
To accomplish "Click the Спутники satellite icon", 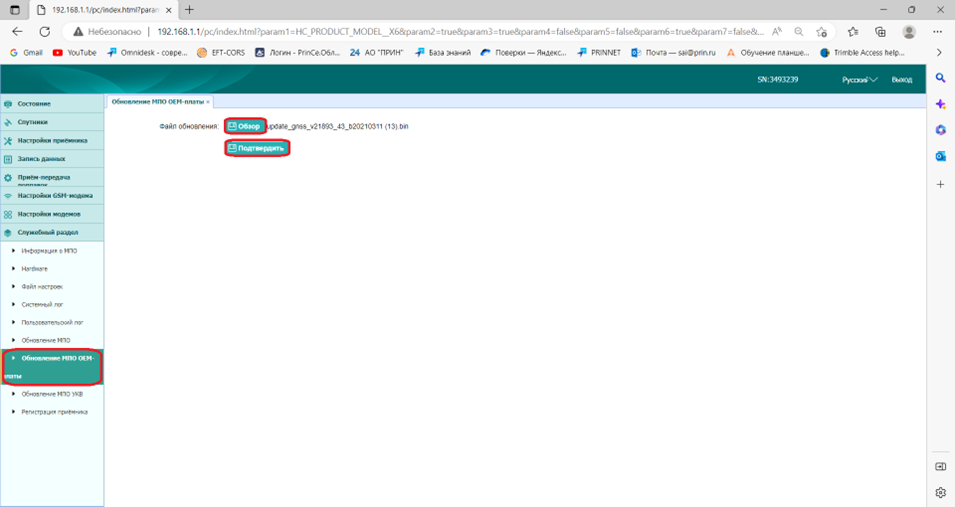I will (x=8, y=122).
